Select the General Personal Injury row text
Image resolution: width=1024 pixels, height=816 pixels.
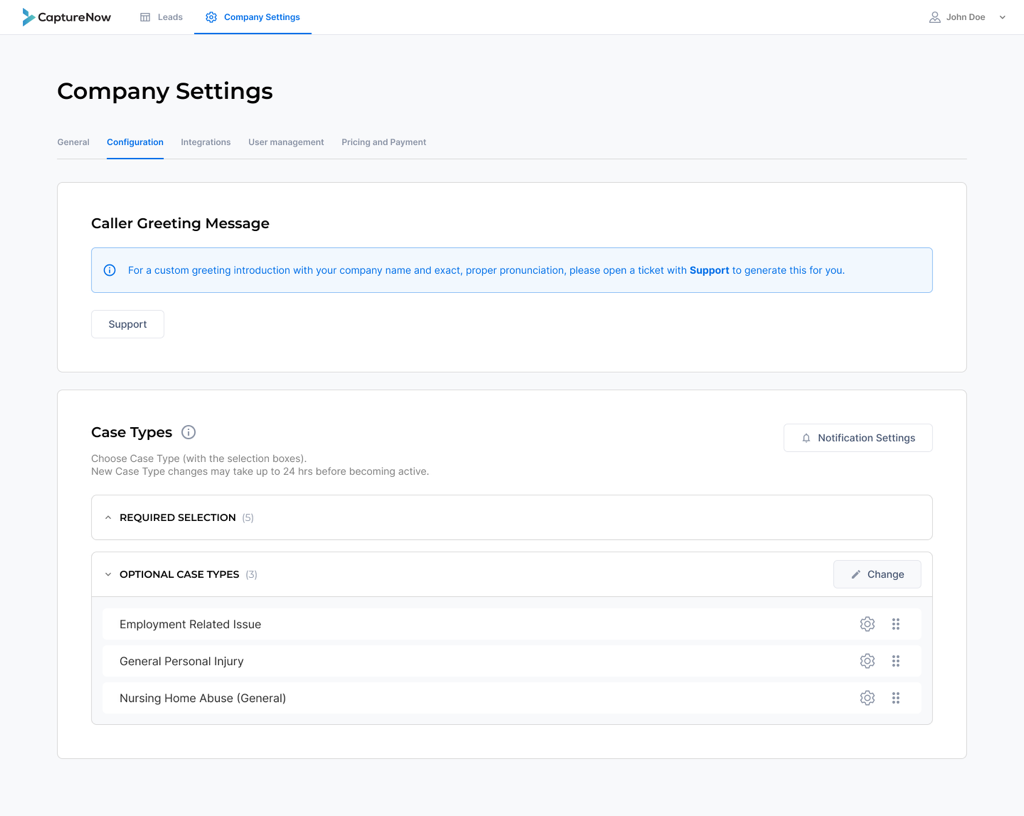coord(182,661)
